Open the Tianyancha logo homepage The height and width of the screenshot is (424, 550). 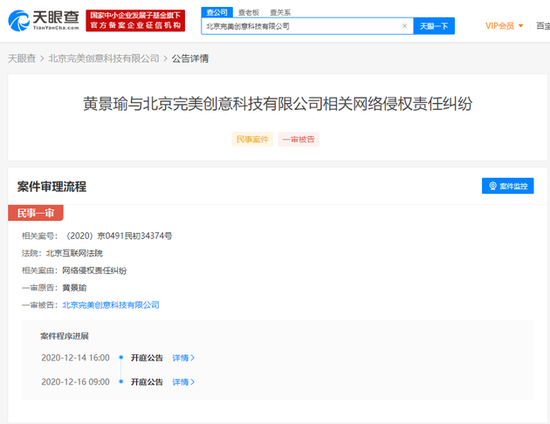tap(43, 20)
